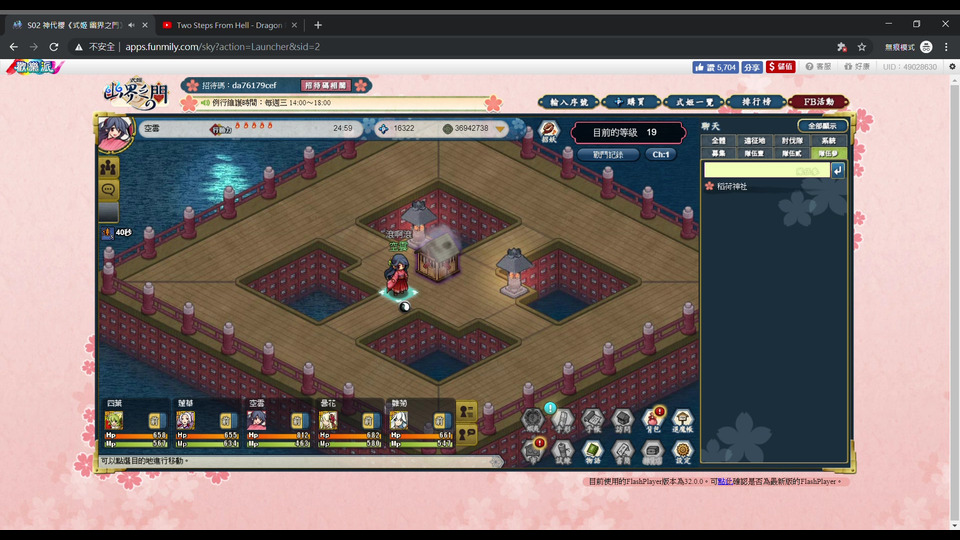Click the 購買 purchase button
Viewport: 960px width, 540px height.
tap(631, 102)
